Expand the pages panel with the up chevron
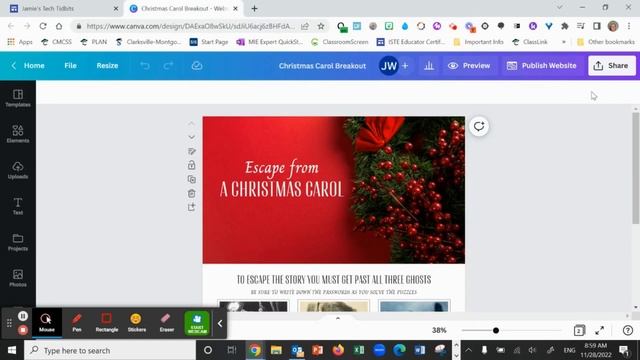Screen dimensions: 640x360 (338, 318)
